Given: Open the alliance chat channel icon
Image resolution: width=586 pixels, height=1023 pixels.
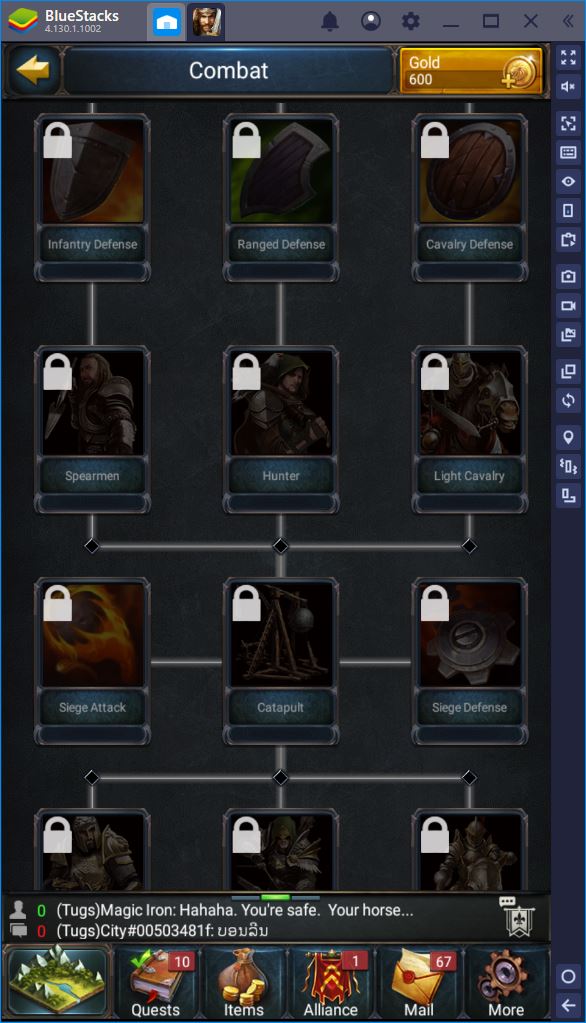Looking at the screenshot, I should point(518,919).
